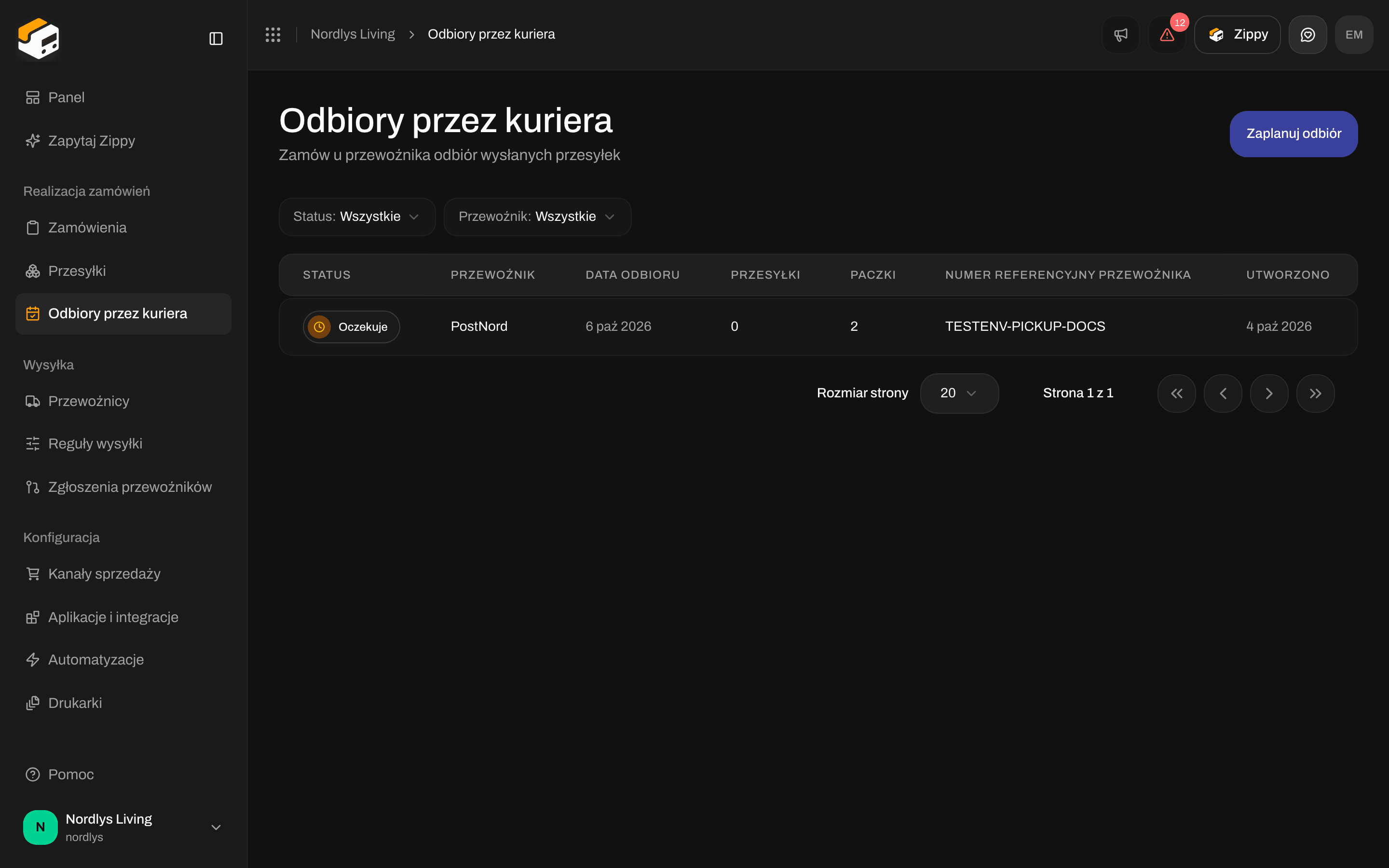
Task: Open the Zippy assistant button
Action: [x=1237, y=34]
